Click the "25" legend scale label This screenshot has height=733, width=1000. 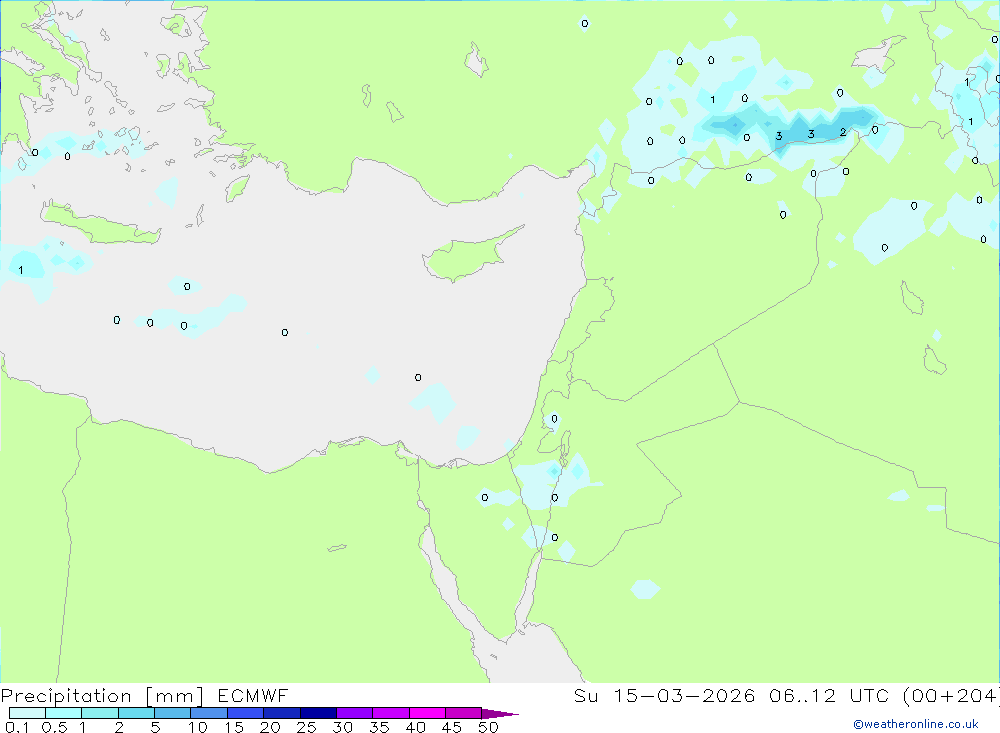[306, 727]
